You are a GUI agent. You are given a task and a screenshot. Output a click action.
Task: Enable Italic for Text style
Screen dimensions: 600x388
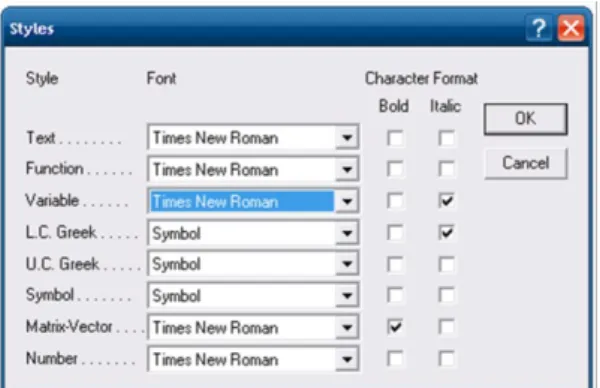[x=447, y=138]
